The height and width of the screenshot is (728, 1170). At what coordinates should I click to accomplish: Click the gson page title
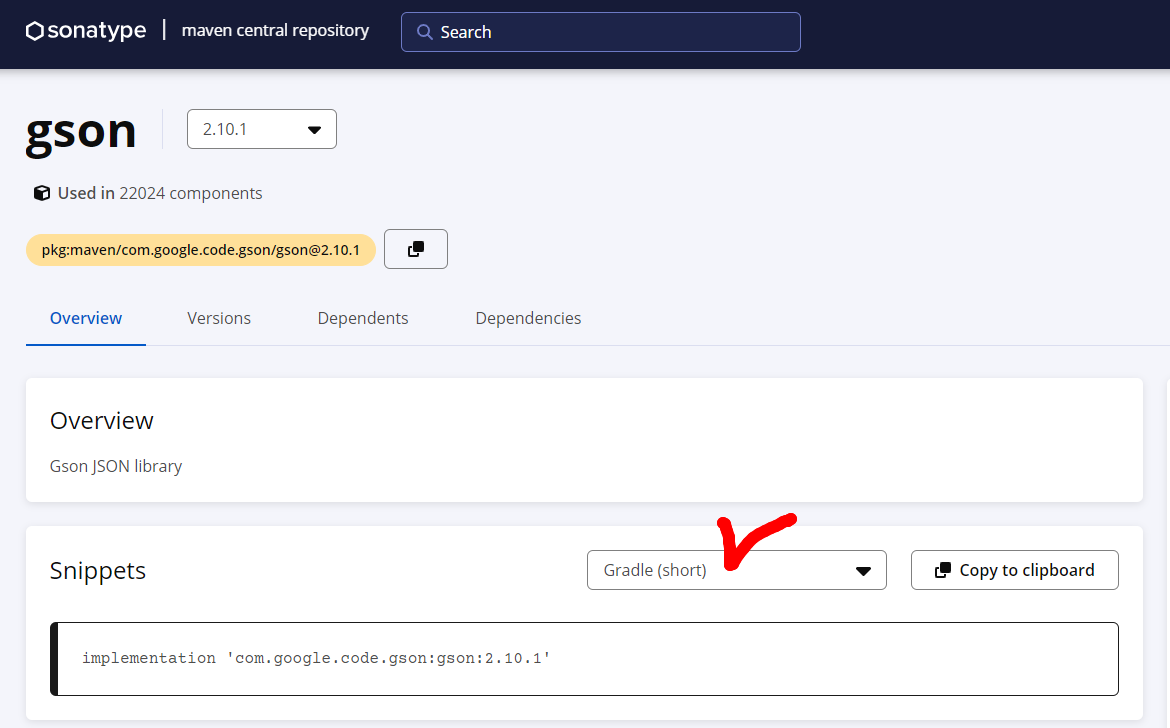(81, 131)
